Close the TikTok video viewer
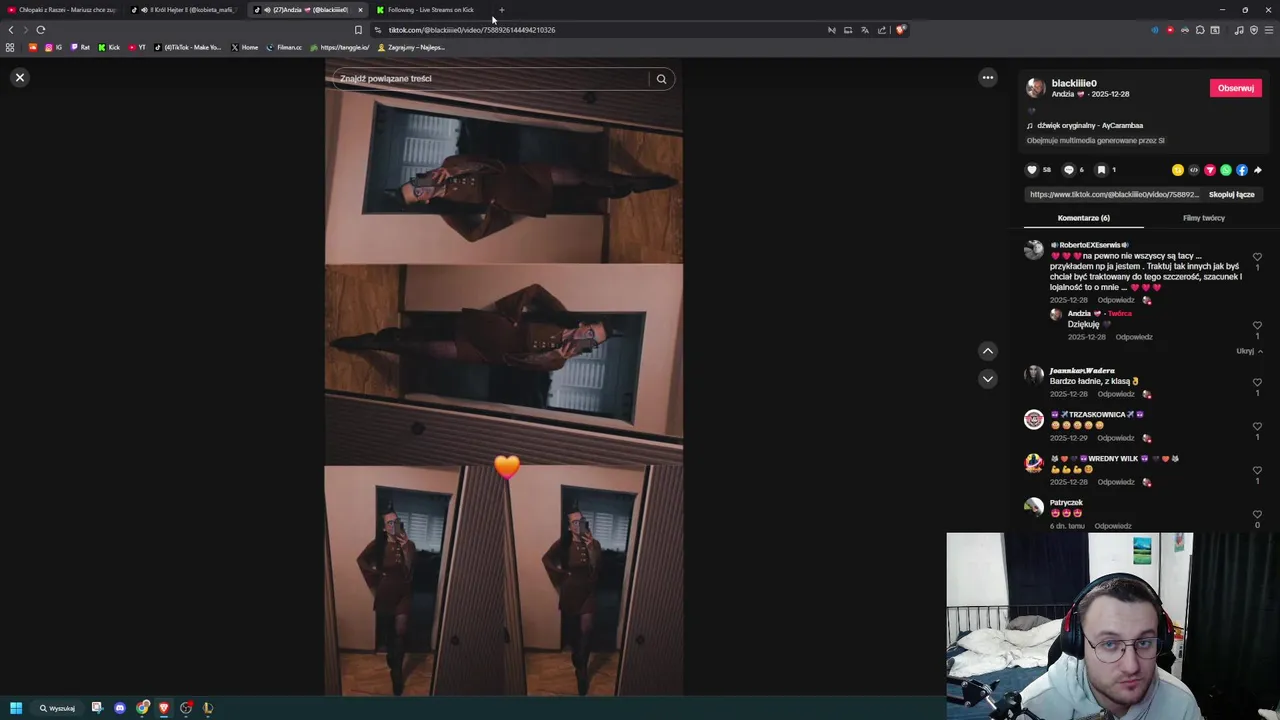 tap(19, 77)
